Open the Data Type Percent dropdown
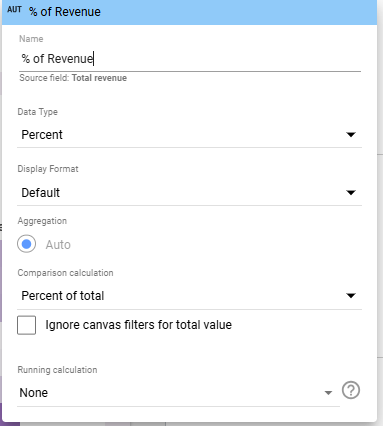Viewport: 383px width, 426px height. pyautogui.click(x=189, y=135)
